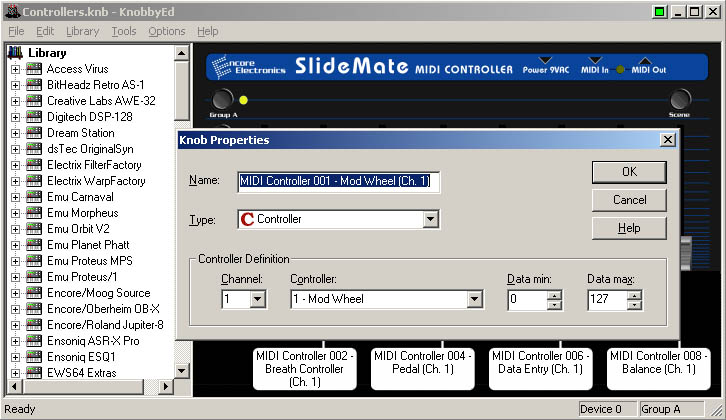The width and height of the screenshot is (726, 420).
Task: Open the Help menu in menu bar
Action: click(x=207, y=31)
